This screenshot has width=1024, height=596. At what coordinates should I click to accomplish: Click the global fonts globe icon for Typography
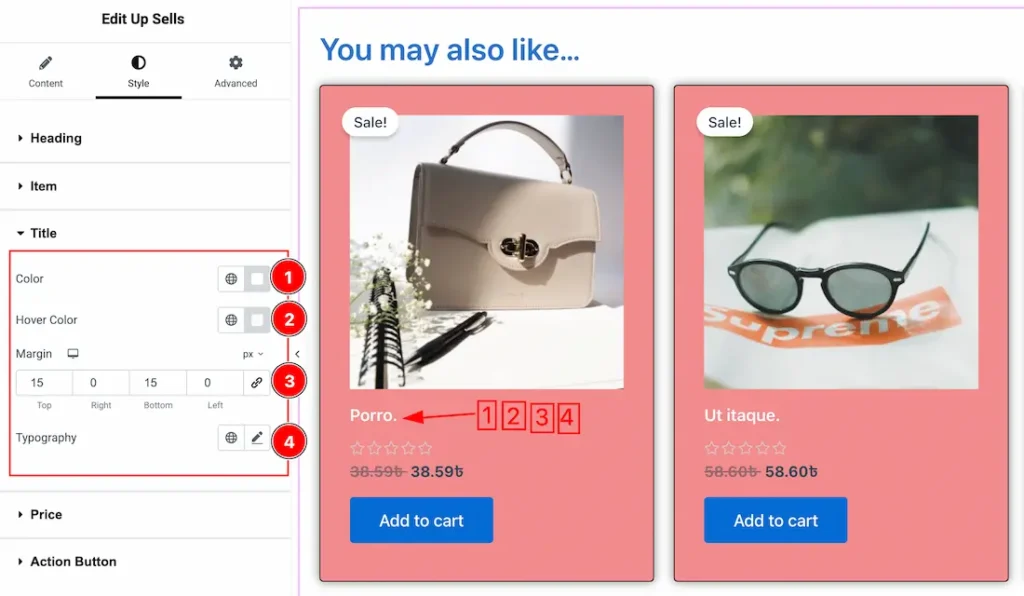(x=231, y=437)
